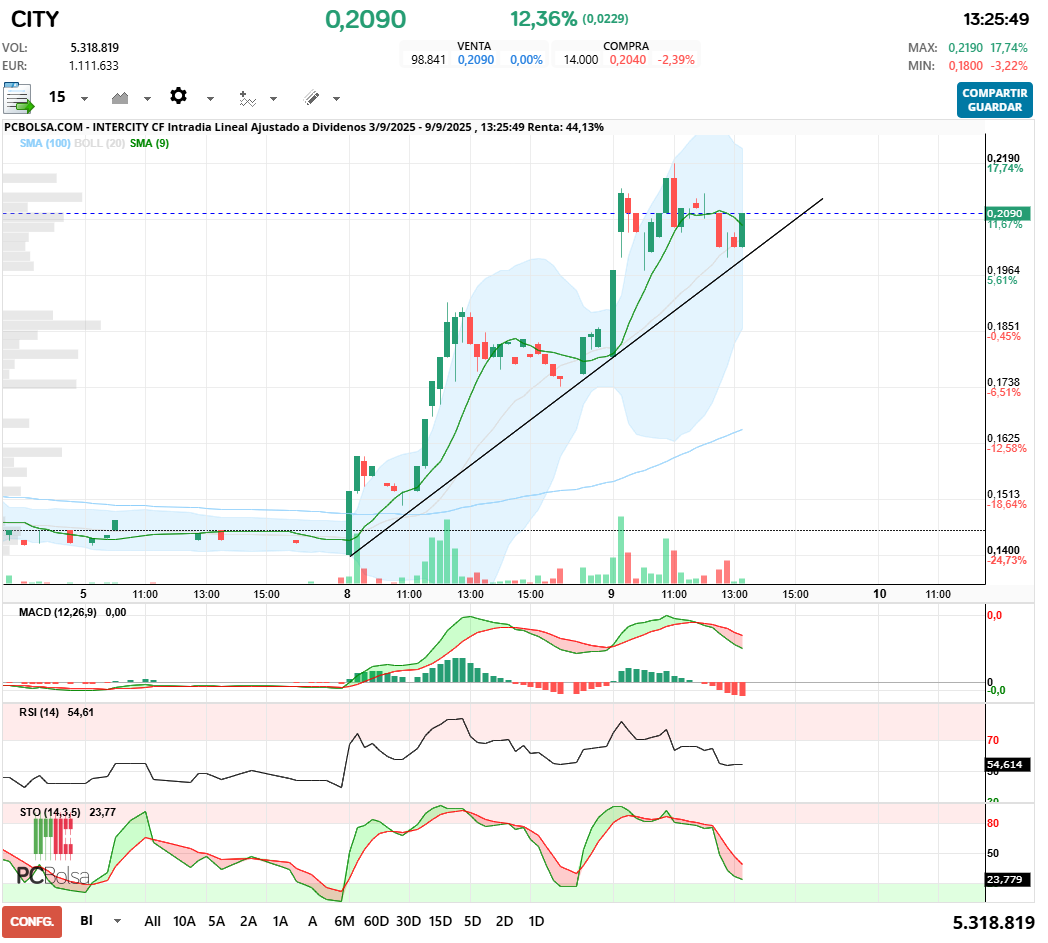
Task: Open the chart settings gear icon
Action: tap(178, 96)
